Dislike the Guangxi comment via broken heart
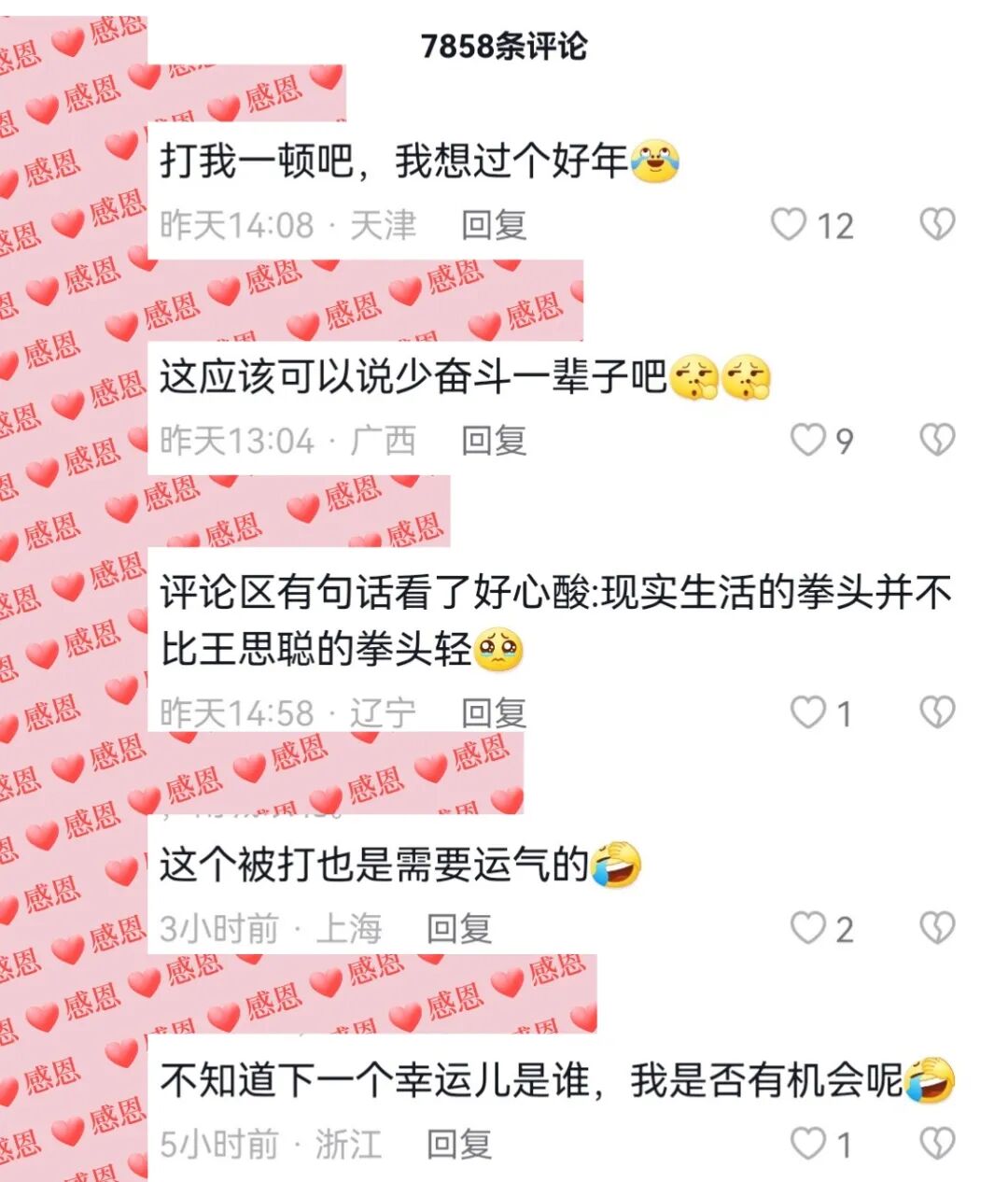This screenshot has height=1182, width=1008. (937, 441)
